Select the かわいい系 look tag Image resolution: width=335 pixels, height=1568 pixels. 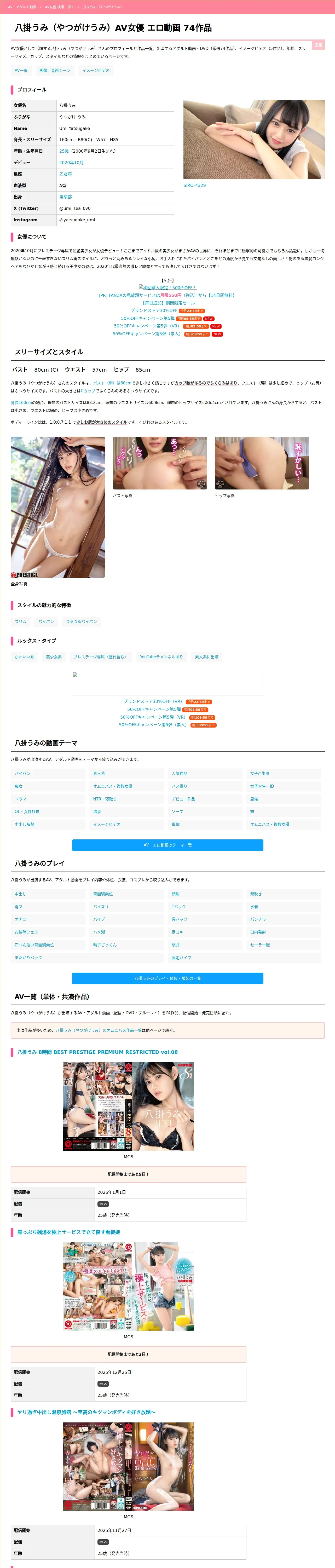pyautogui.click(x=24, y=657)
